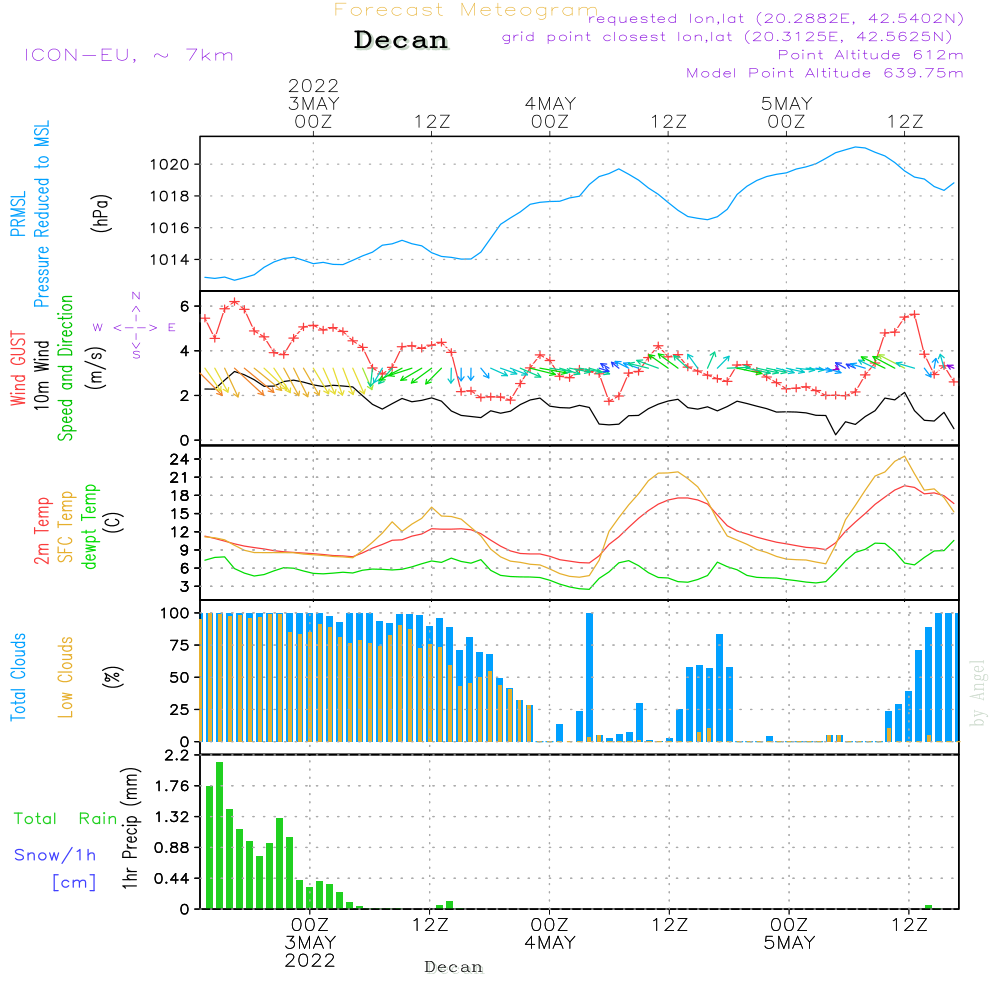Viewport: 1000px width, 1000px height.
Task: Select the 1018 pressure axis value
Action: coord(170,196)
